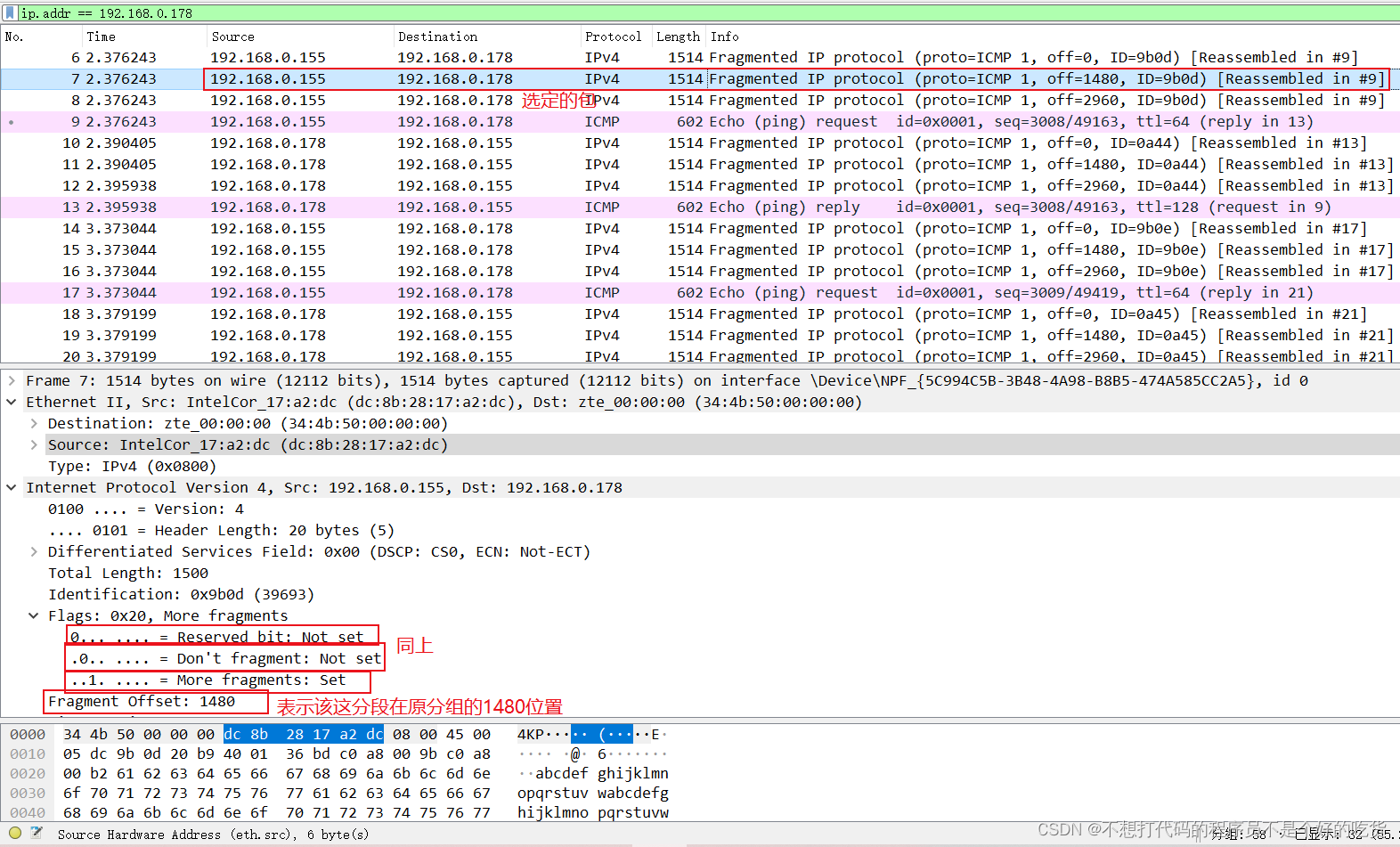Click hex dump offset row 0000
Screen dimensions: 1400x847
[28, 734]
